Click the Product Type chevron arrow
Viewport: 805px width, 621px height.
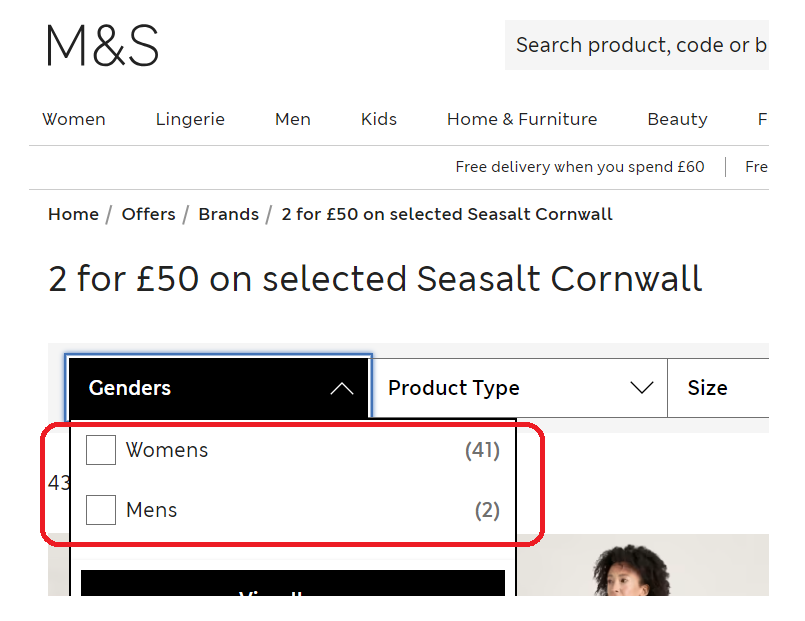click(x=642, y=388)
